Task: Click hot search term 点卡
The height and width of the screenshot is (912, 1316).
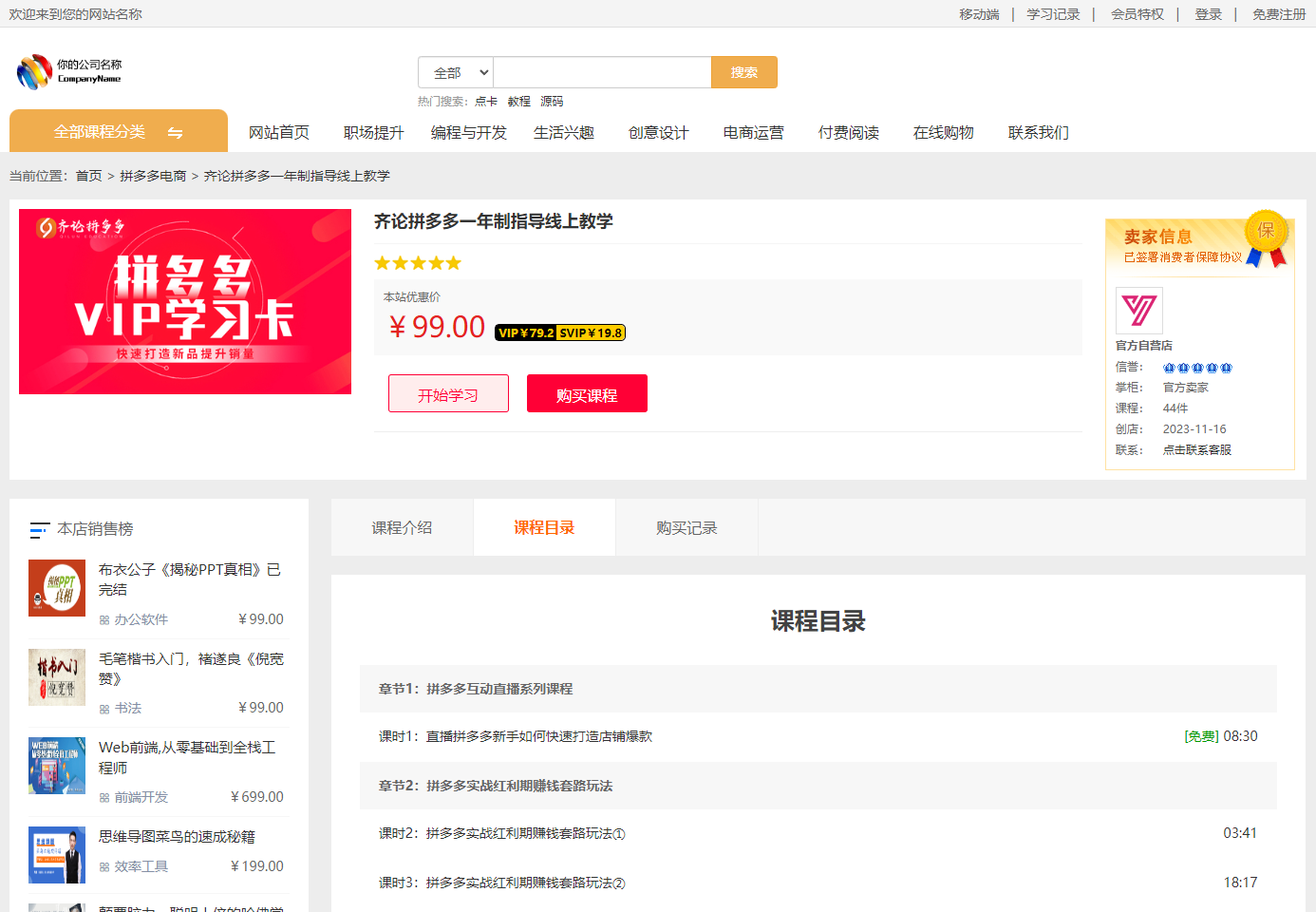Action: tap(486, 102)
